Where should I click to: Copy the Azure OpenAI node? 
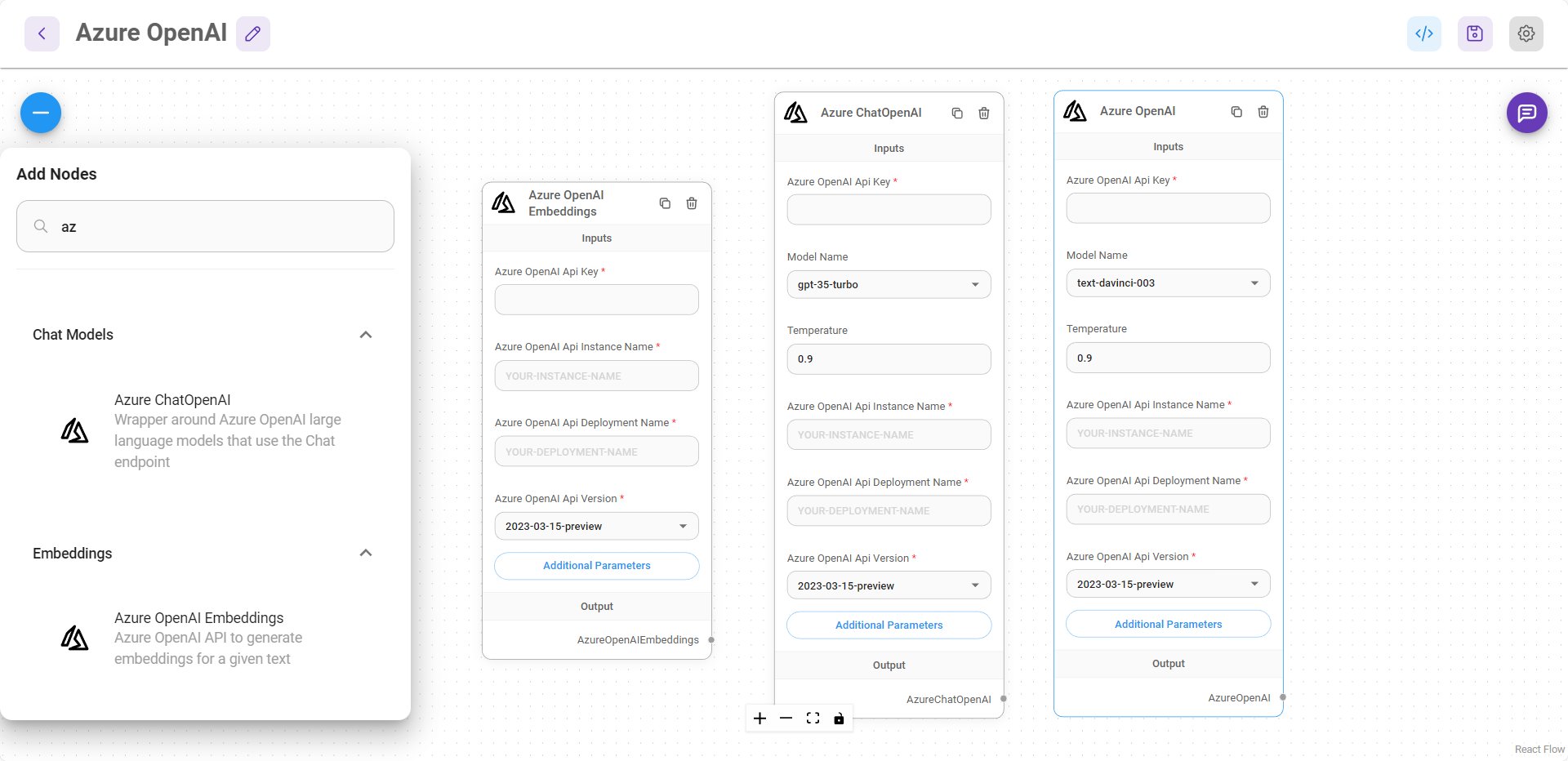pos(1235,111)
